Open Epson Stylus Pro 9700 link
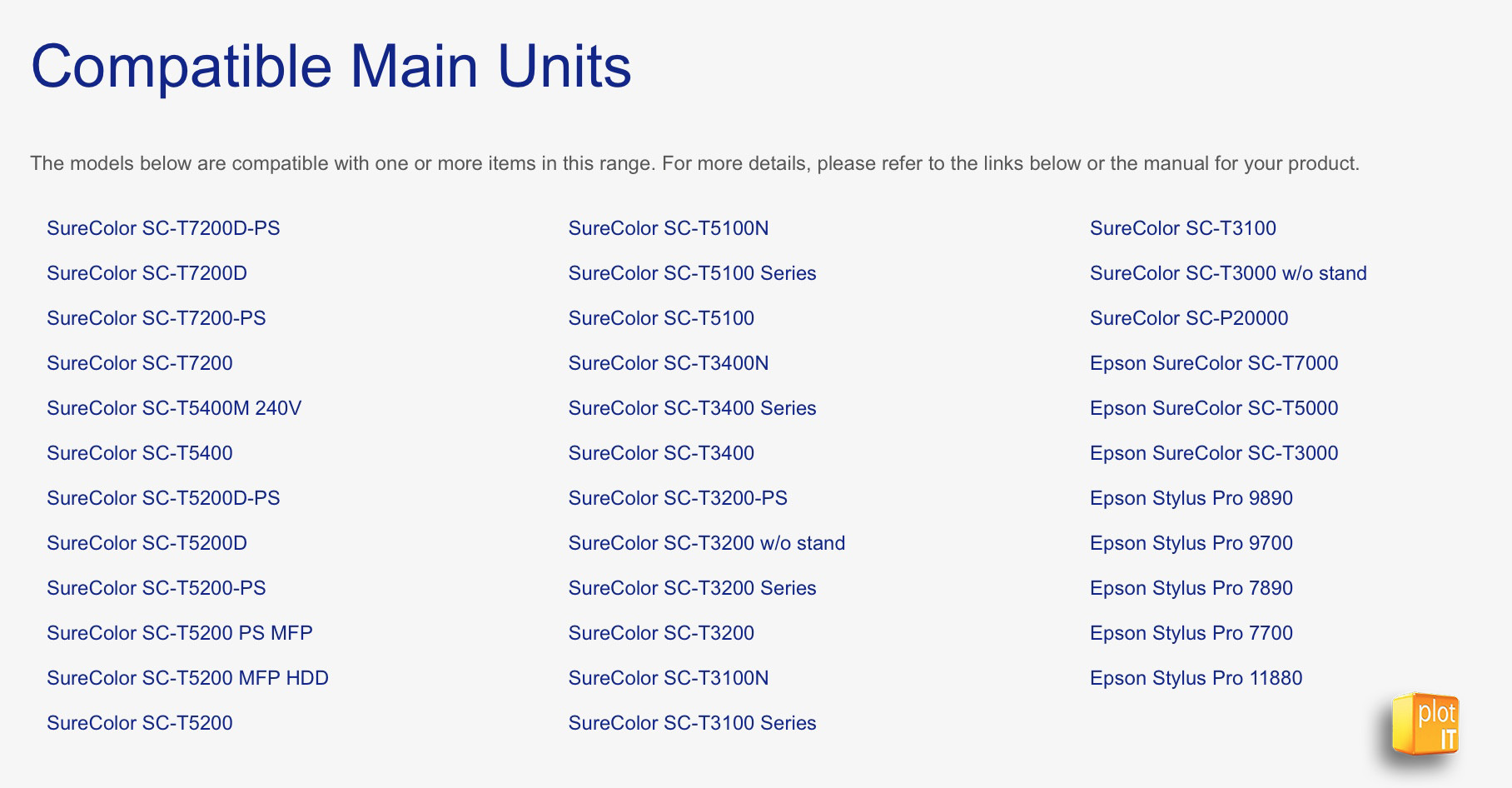Screen dimensions: 1512x788 (x=1191, y=543)
